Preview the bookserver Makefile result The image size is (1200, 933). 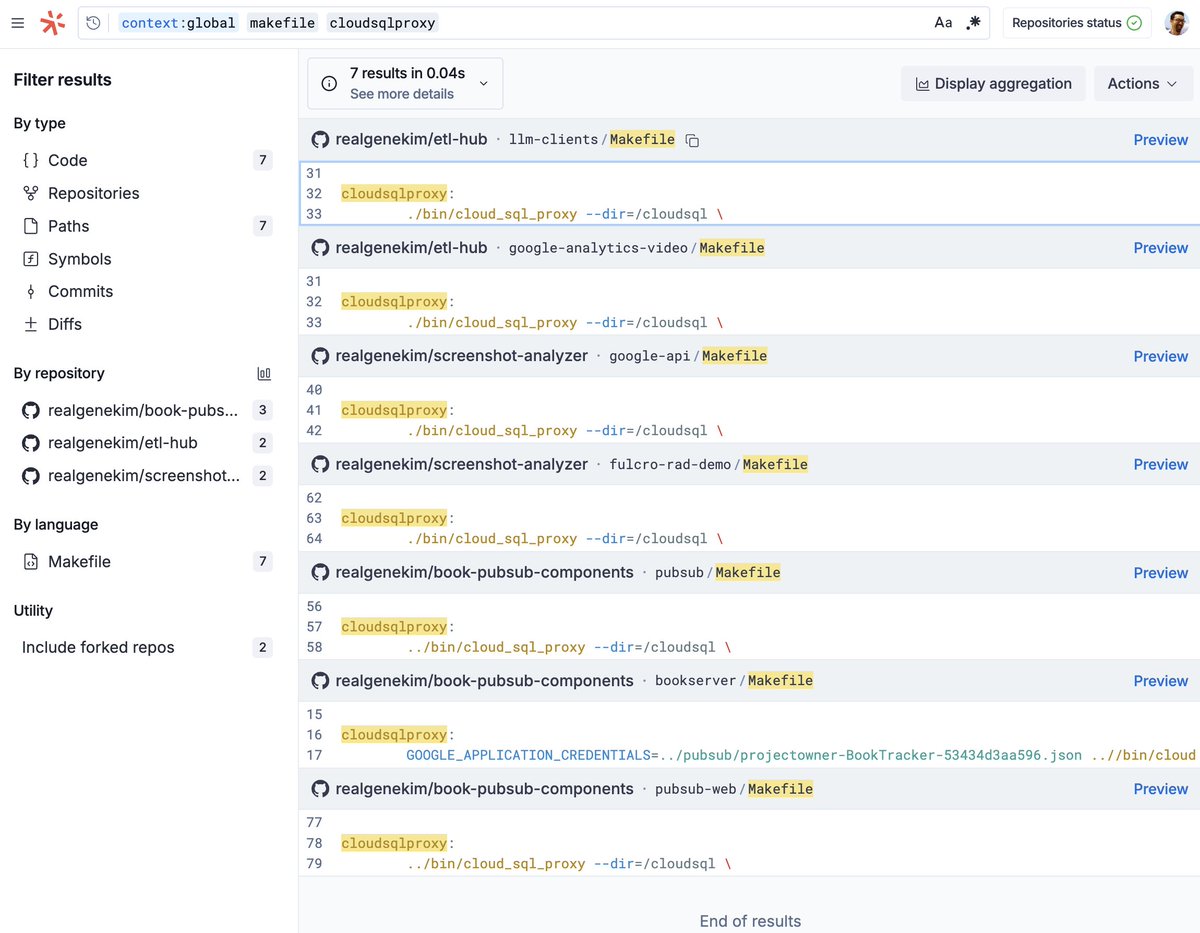point(1160,681)
